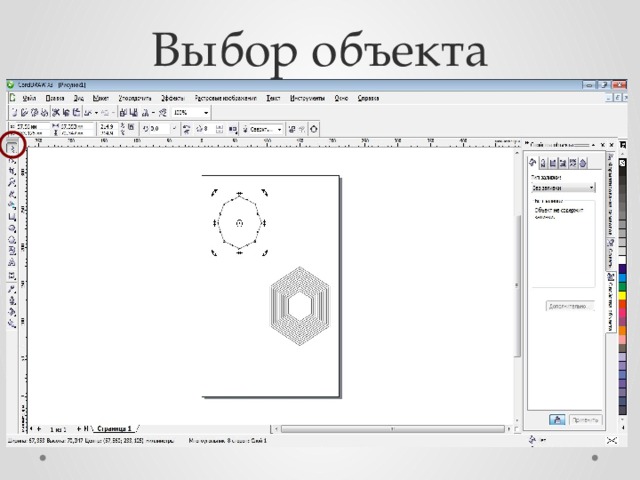Click the horizontal scrollbar below the canvas
This screenshot has width=640, height=480.
(x=393, y=429)
